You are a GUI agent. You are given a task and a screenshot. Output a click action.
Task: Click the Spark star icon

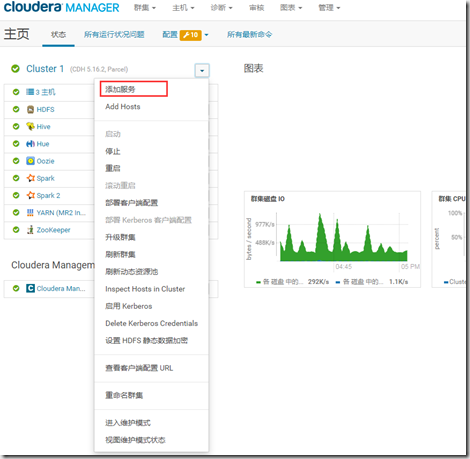tap(31, 178)
